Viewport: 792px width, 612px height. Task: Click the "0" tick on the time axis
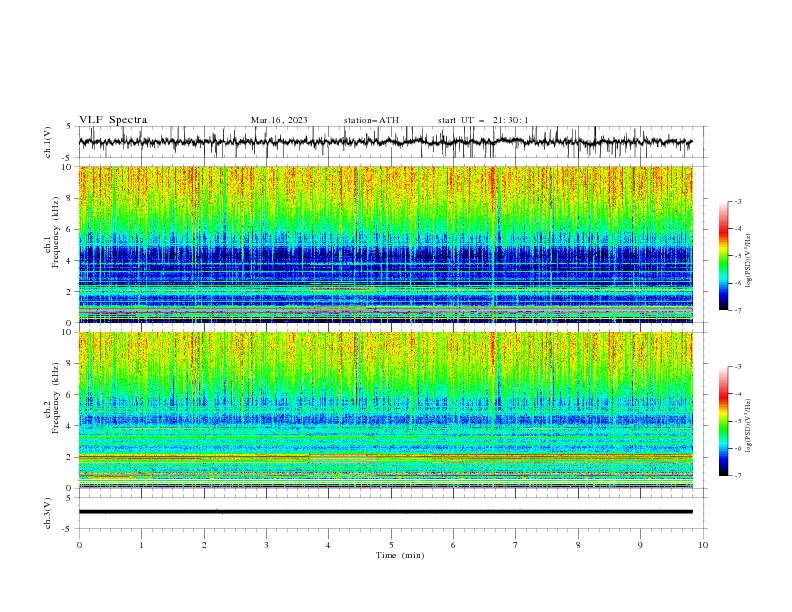tap(79, 545)
